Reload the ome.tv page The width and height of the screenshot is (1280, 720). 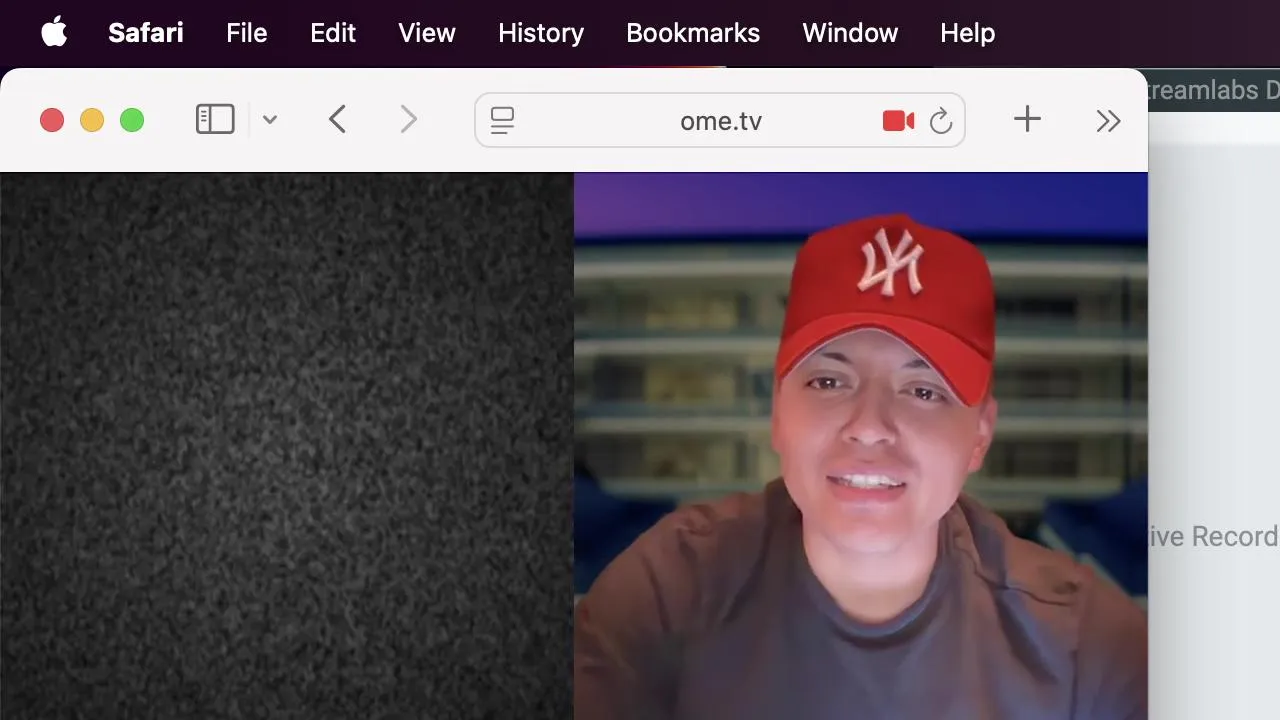coord(940,121)
